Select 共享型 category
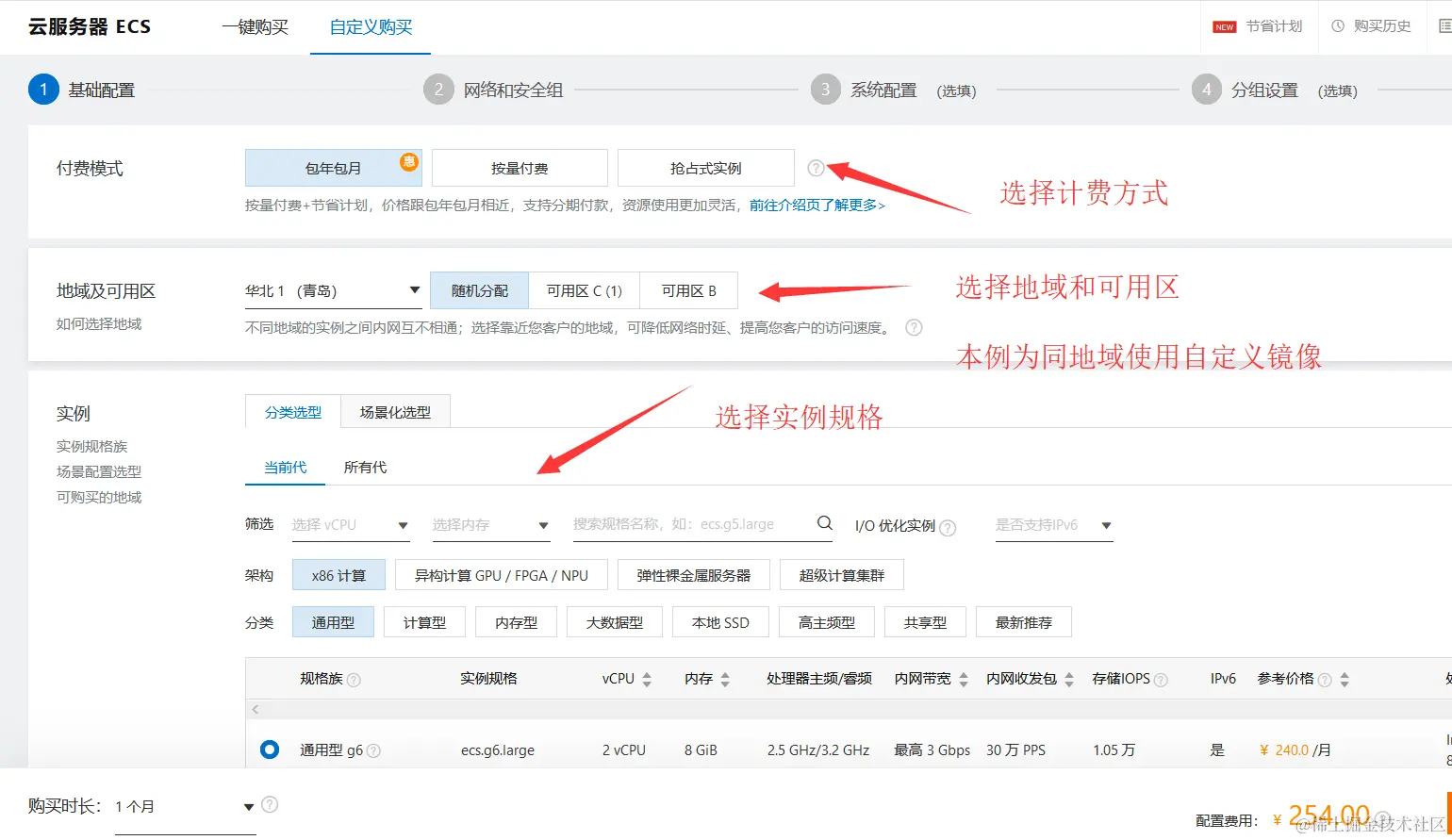The width and height of the screenshot is (1452, 840). pyautogui.click(x=925, y=622)
